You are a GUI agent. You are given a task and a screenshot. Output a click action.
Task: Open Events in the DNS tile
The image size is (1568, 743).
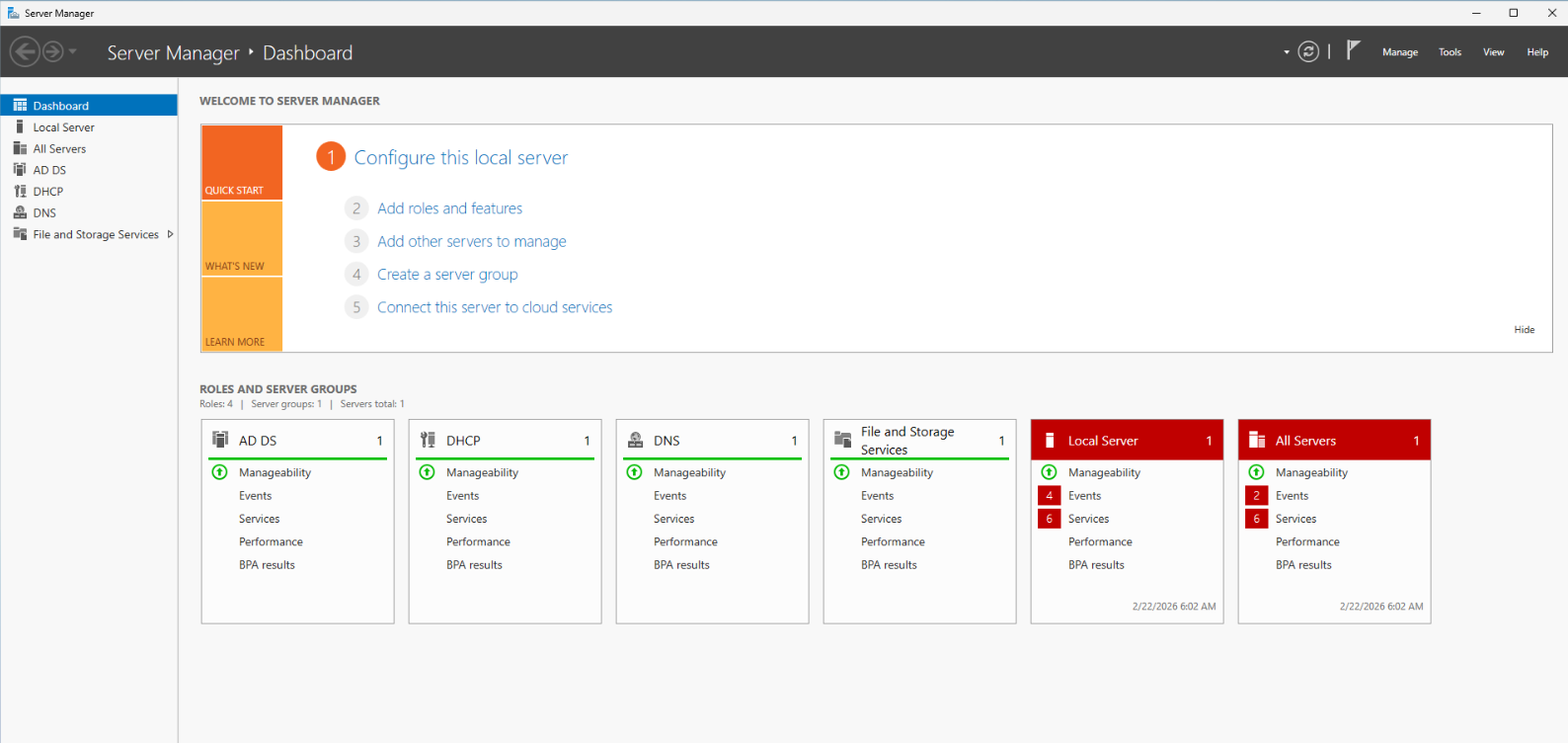669,496
